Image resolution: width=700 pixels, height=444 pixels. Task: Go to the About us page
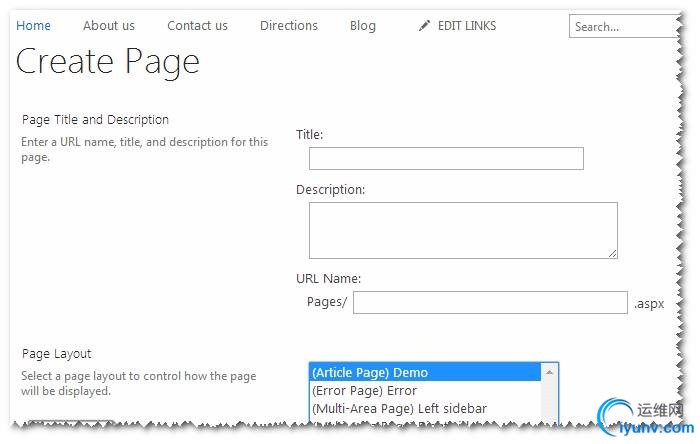(109, 26)
